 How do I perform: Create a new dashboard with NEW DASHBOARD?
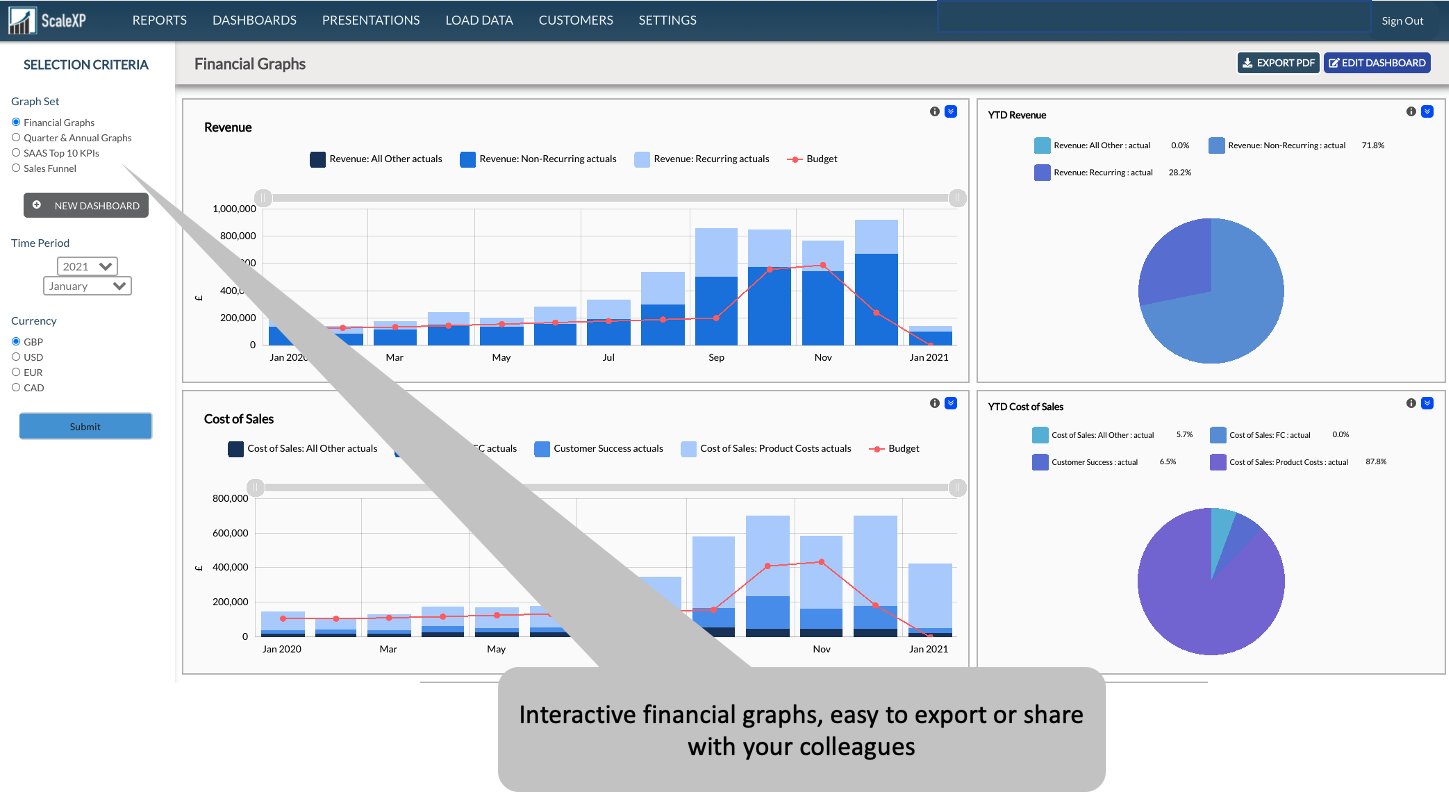click(85, 205)
